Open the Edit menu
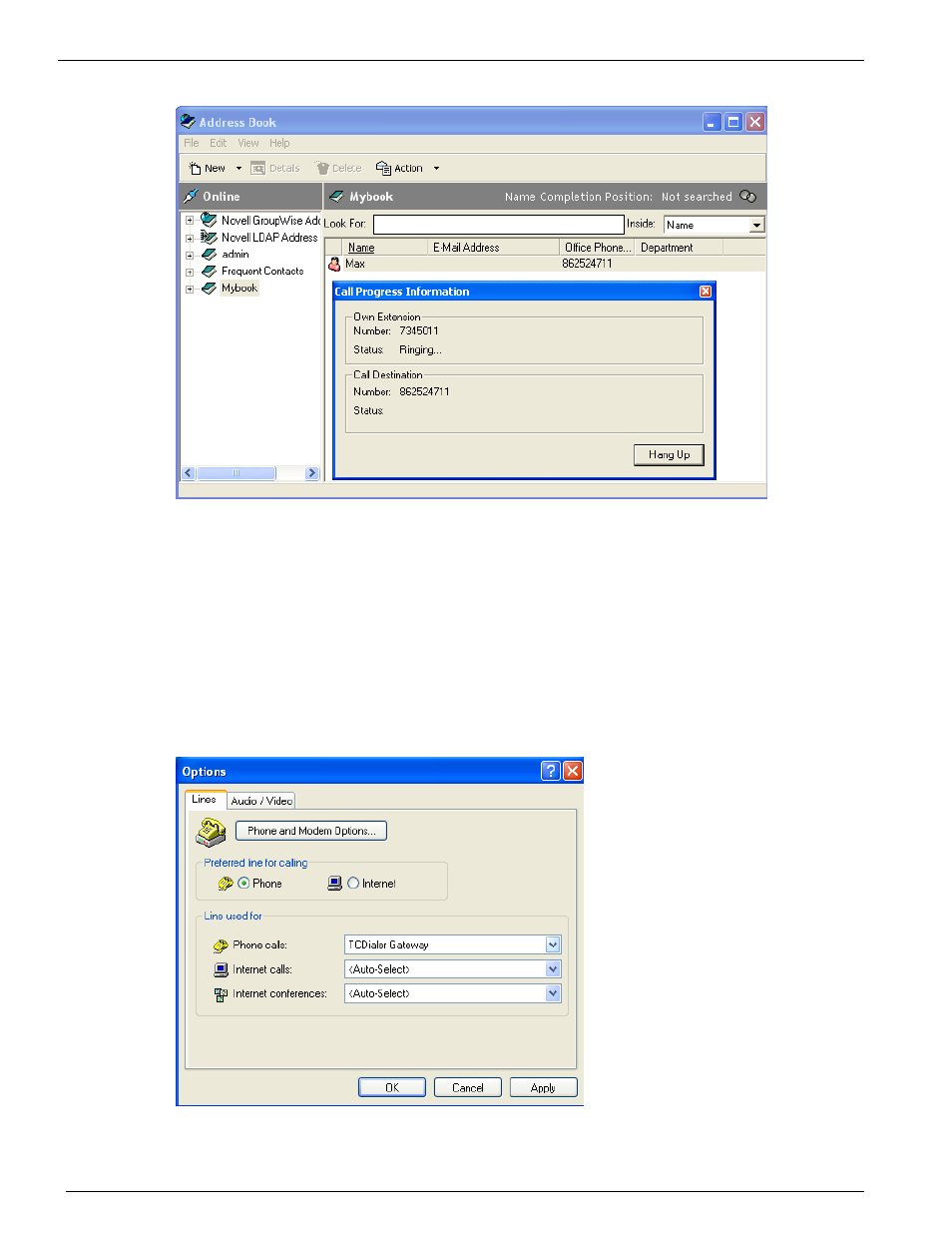This screenshot has height=1233, width=952. click(219, 143)
